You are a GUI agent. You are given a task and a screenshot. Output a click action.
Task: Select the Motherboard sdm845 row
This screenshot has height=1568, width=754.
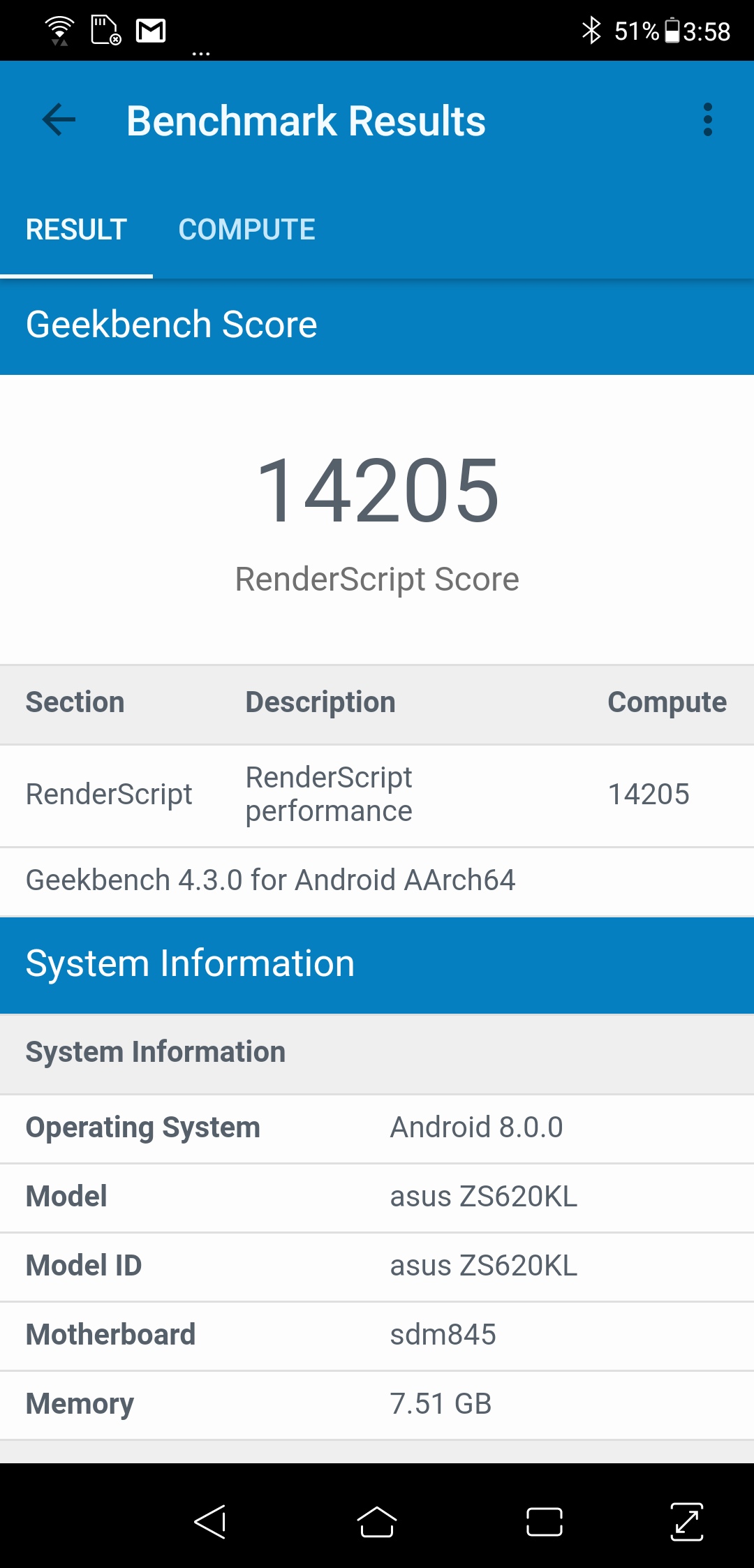point(377,1335)
